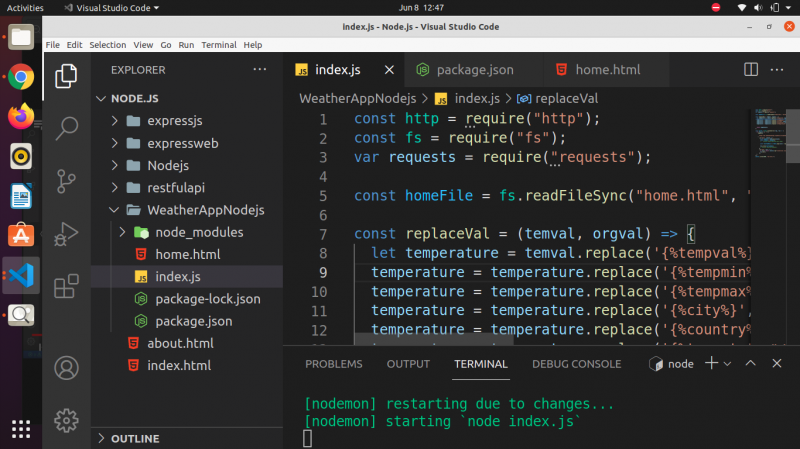
Task: Show Applications grid in the dock
Action: point(21,429)
